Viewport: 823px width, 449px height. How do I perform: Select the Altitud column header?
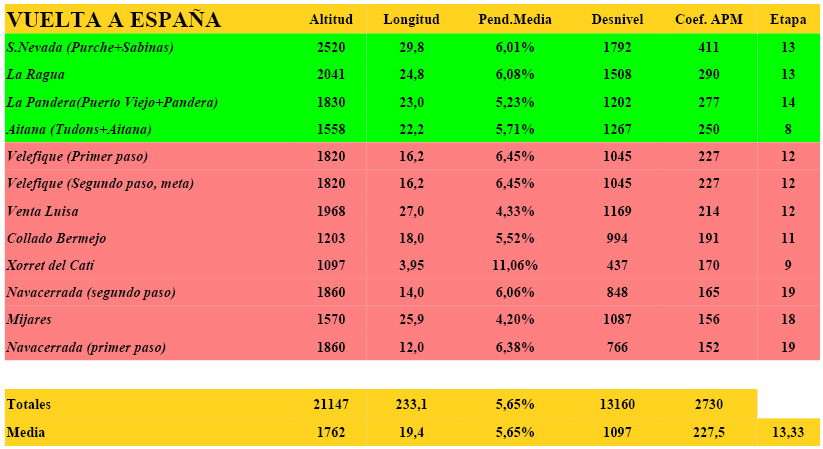click(x=330, y=20)
